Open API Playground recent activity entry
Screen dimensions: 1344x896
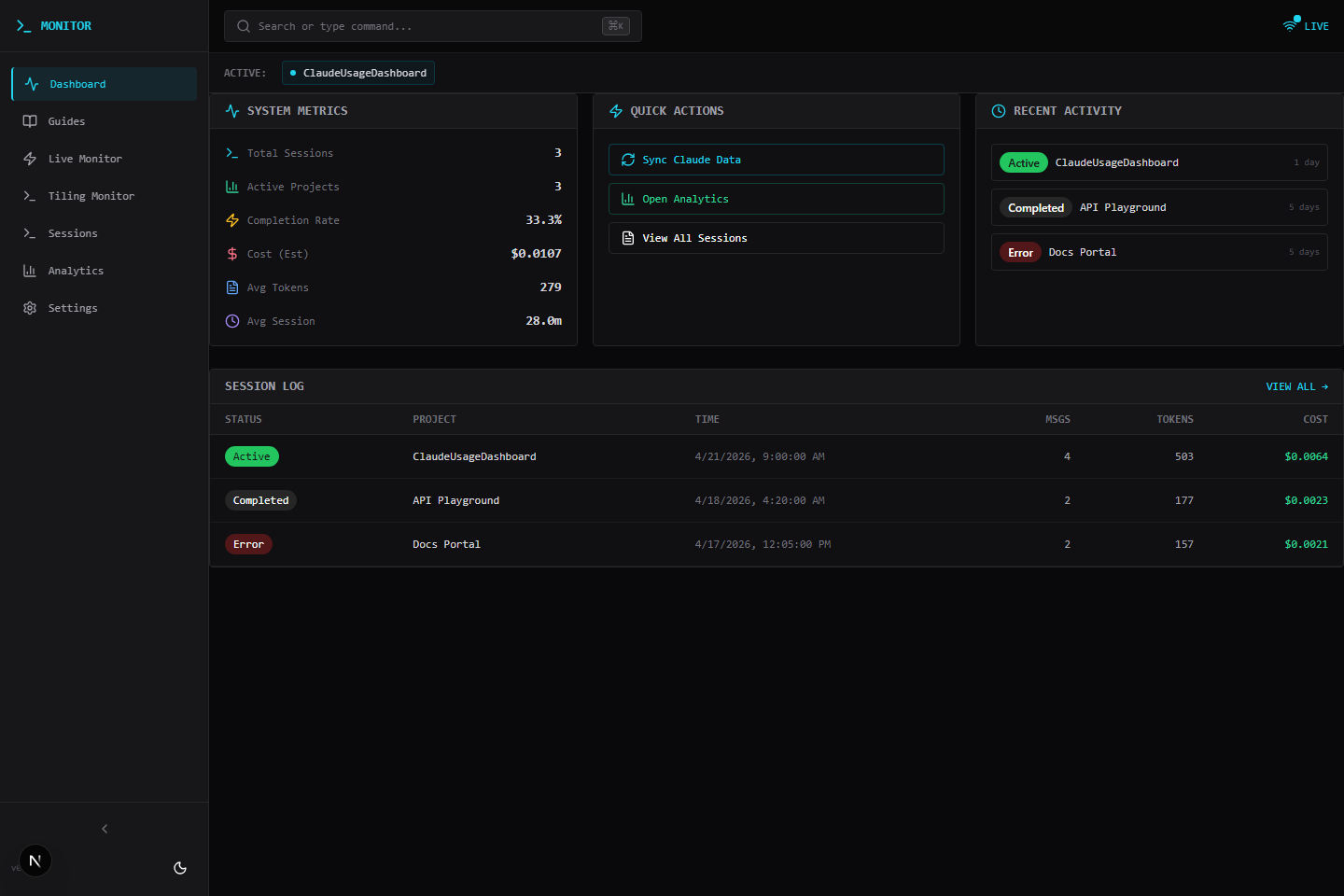(x=1159, y=207)
